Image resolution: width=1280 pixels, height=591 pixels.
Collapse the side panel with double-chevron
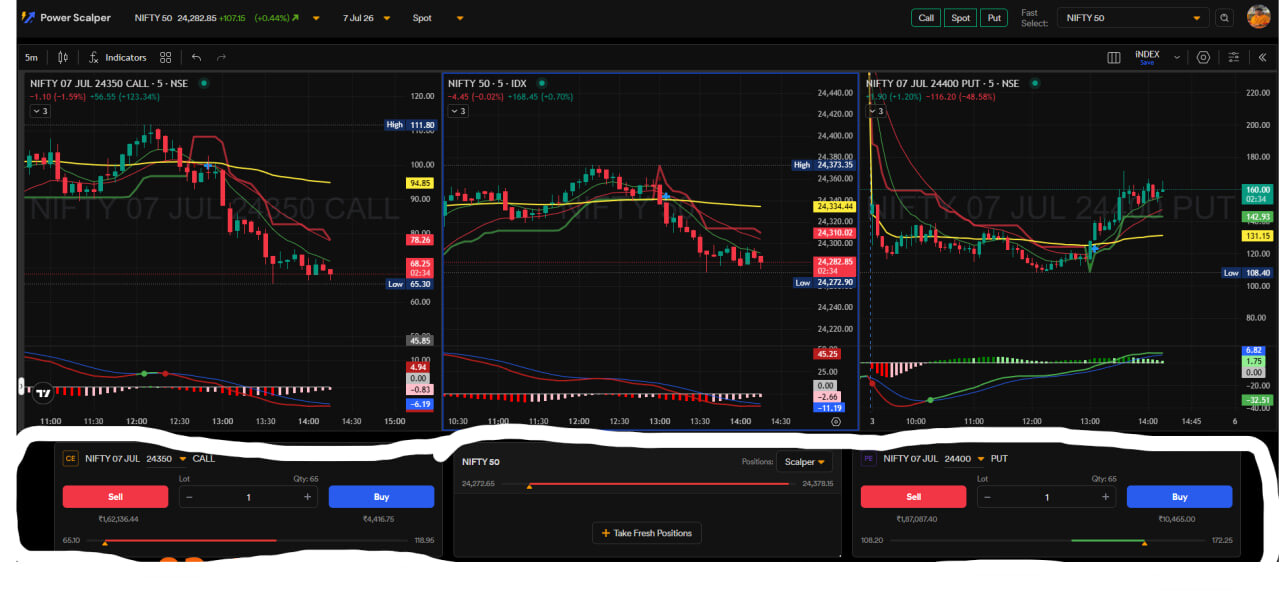pyautogui.click(x=1263, y=58)
